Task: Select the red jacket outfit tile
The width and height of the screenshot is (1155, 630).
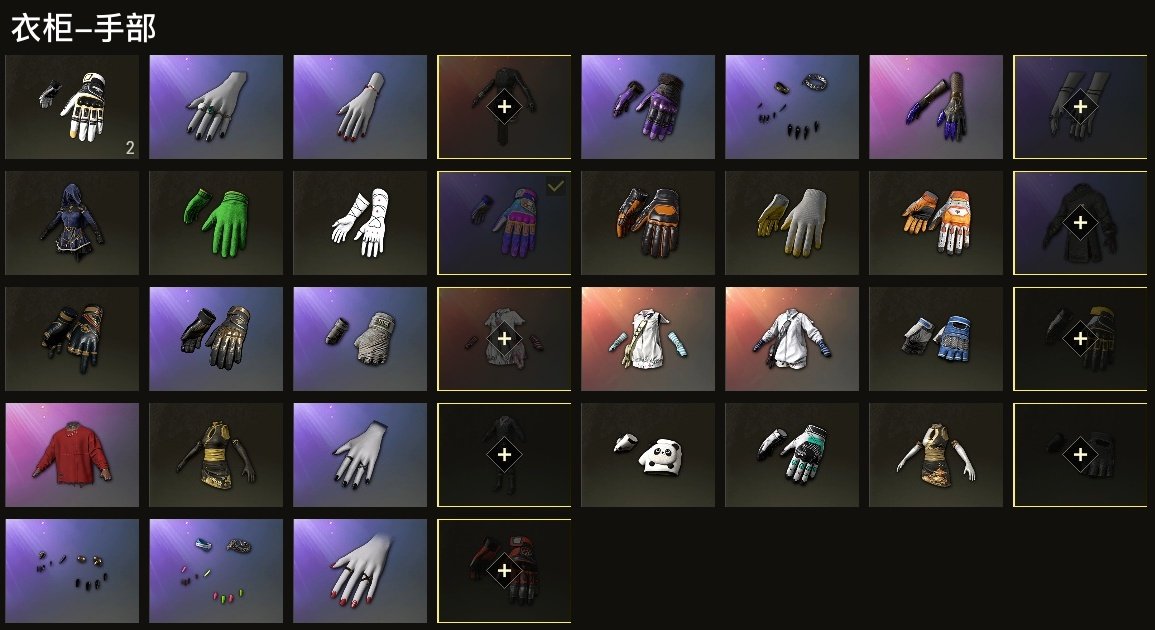Action: tap(72, 455)
